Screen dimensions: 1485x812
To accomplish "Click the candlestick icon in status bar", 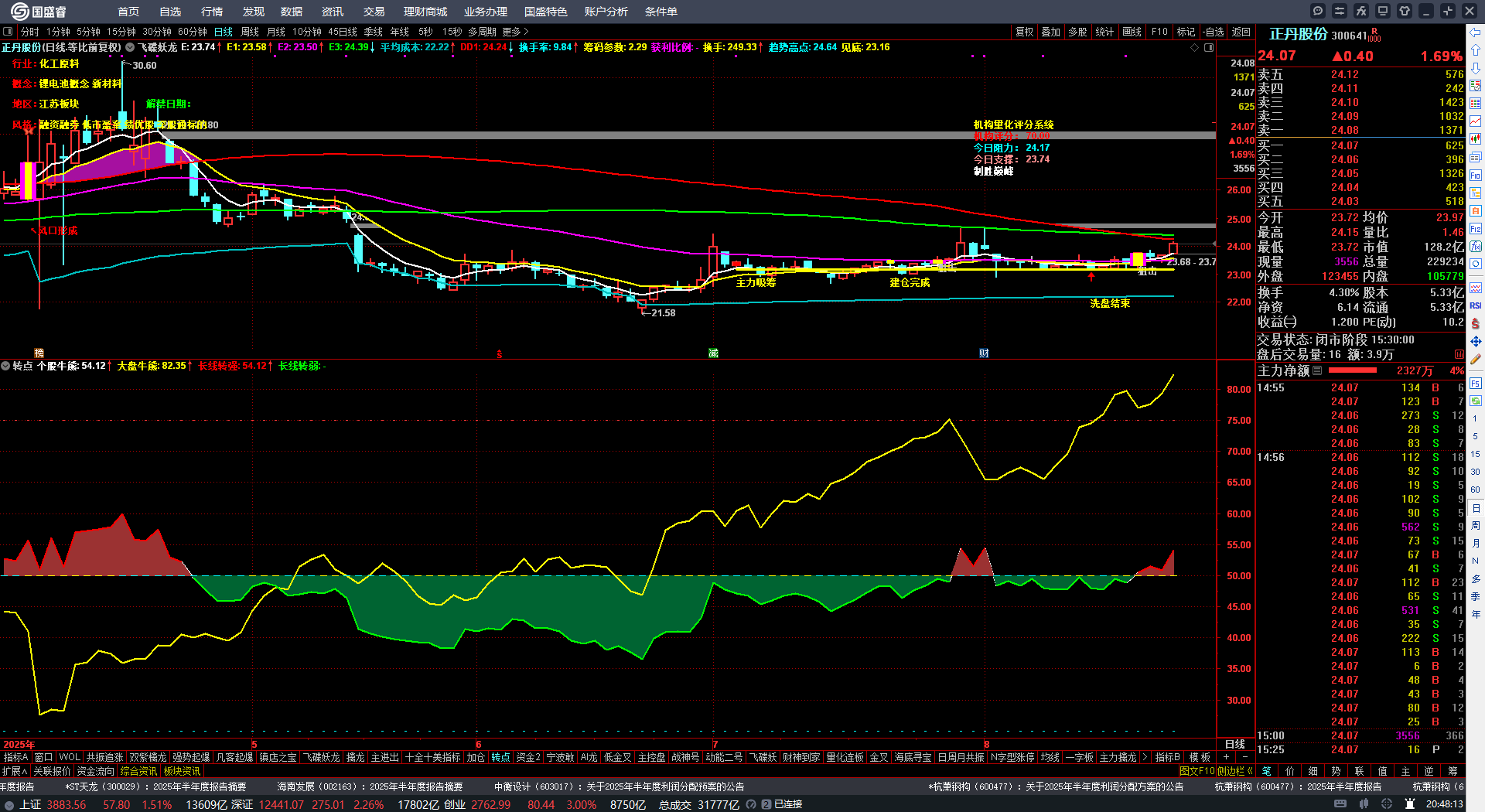I will point(1364,804).
